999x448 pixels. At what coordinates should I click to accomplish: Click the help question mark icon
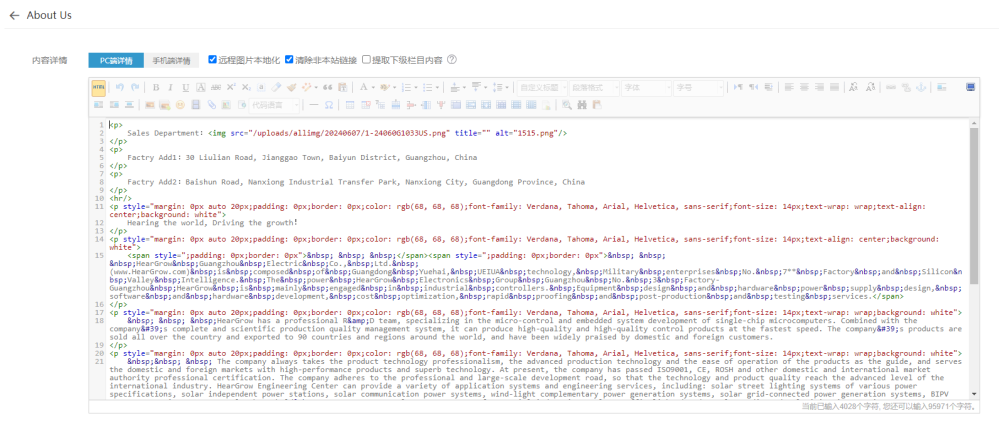(452, 60)
